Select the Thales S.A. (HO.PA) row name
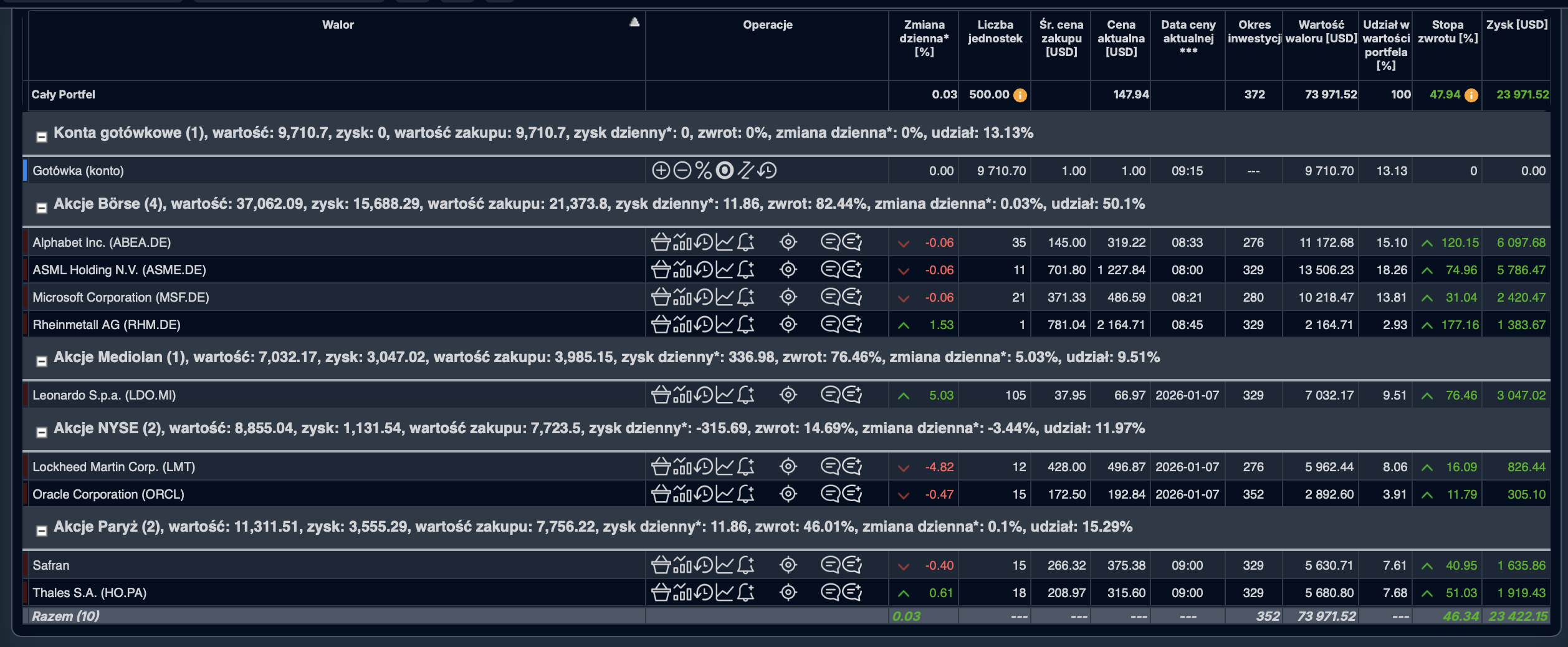This screenshot has height=647, width=1568. [90, 593]
